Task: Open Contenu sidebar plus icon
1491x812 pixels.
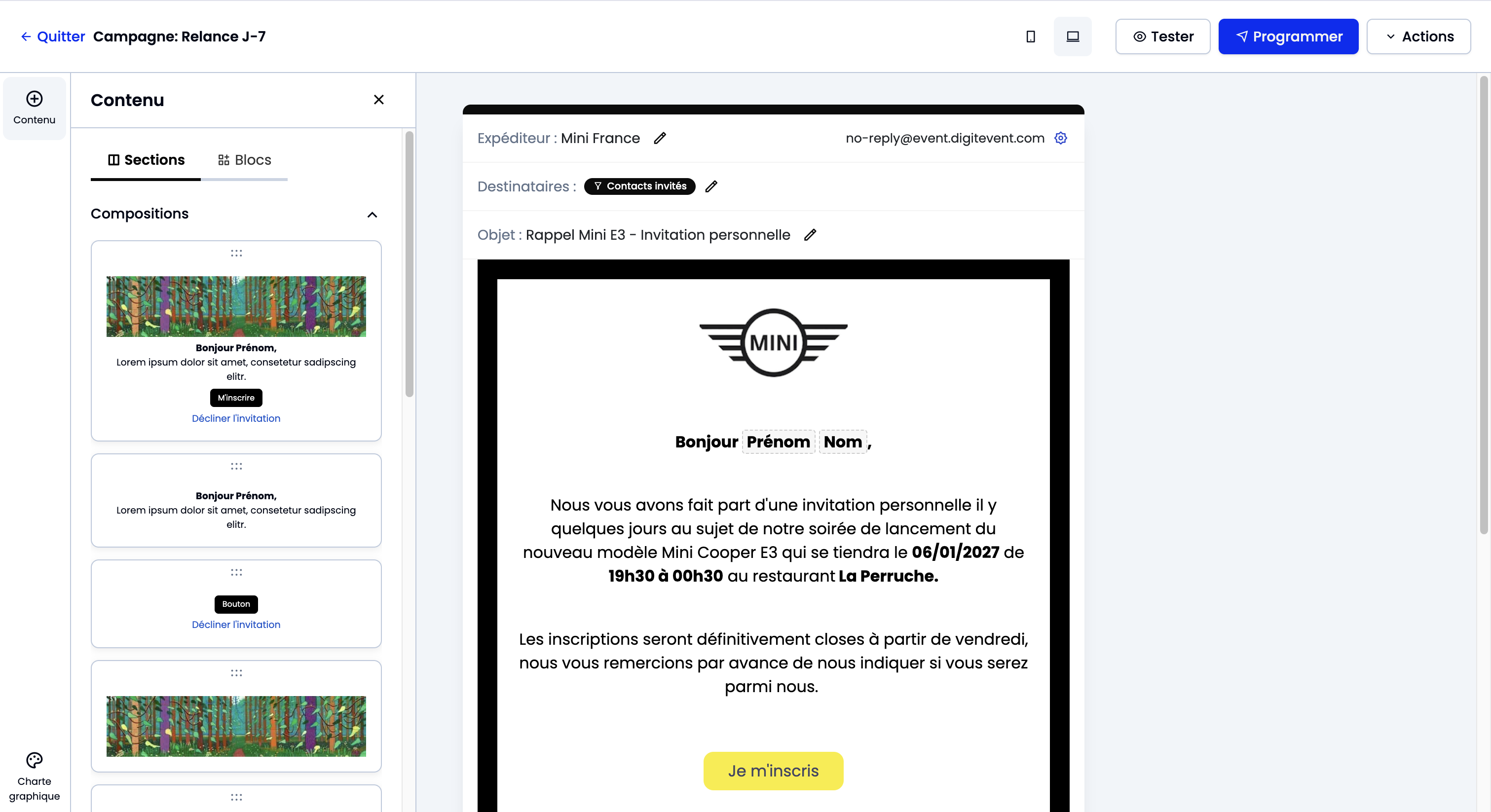Action: coord(34,99)
